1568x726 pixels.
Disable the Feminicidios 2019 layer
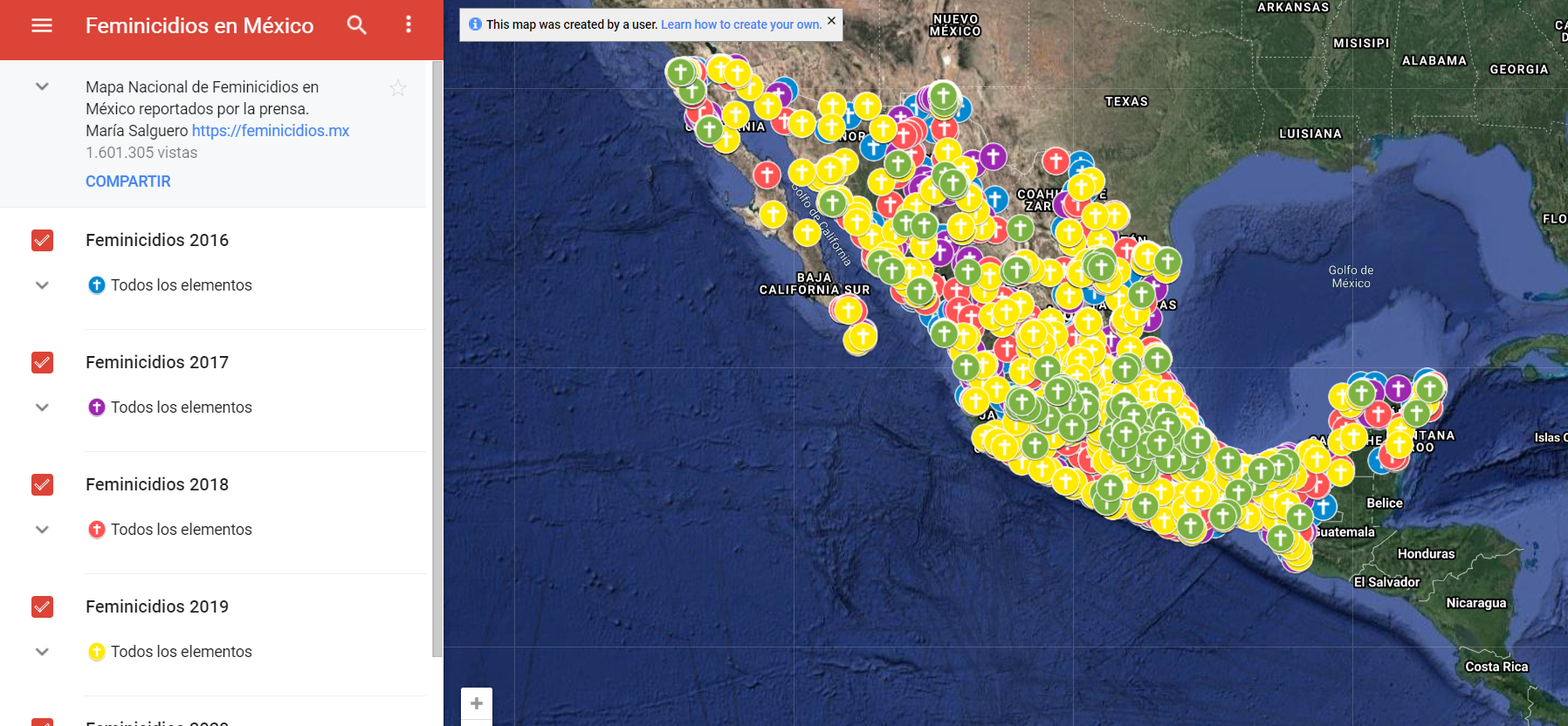42,606
